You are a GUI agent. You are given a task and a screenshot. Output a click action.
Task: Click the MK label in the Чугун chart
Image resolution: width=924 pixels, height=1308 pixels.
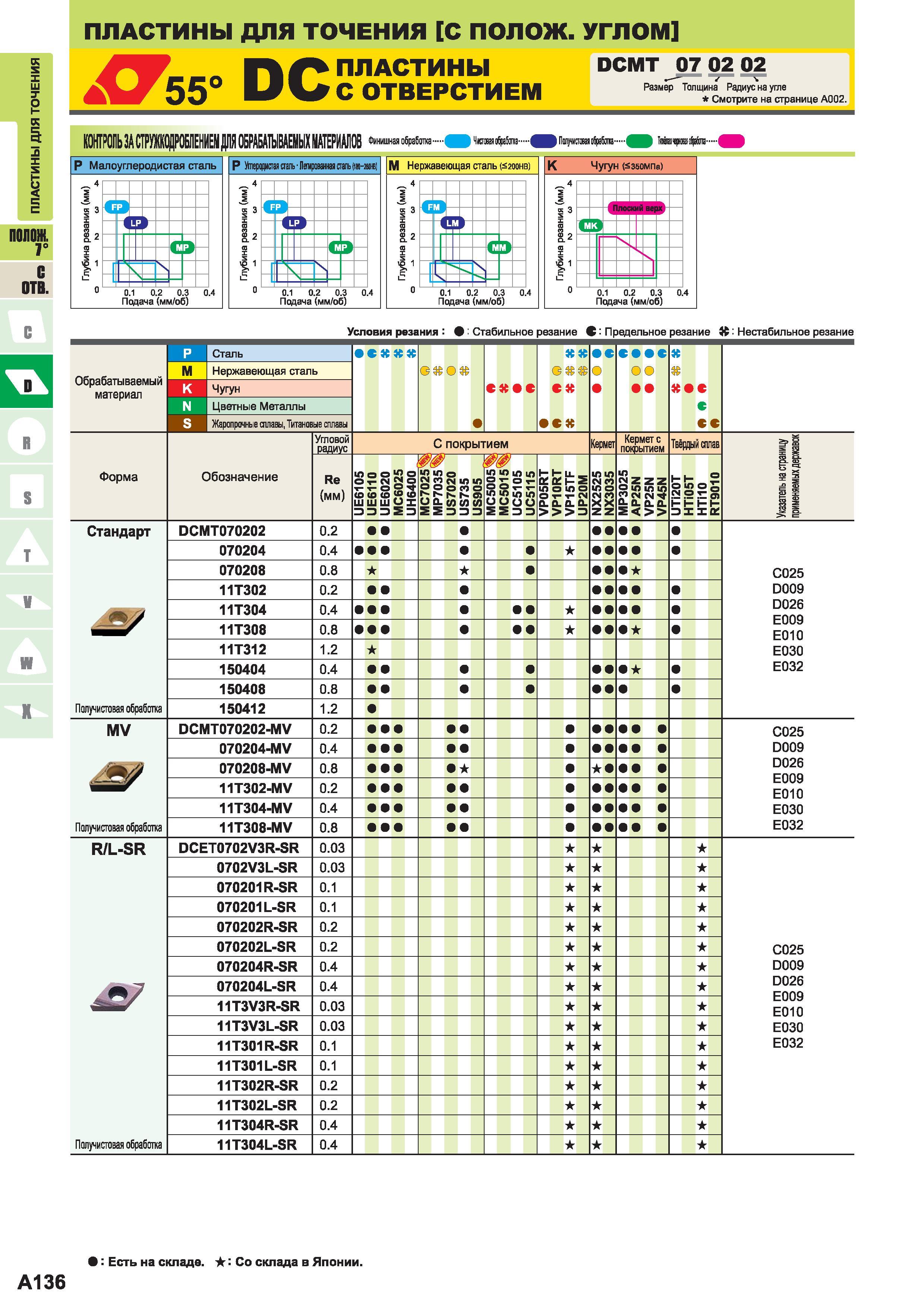(x=590, y=226)
